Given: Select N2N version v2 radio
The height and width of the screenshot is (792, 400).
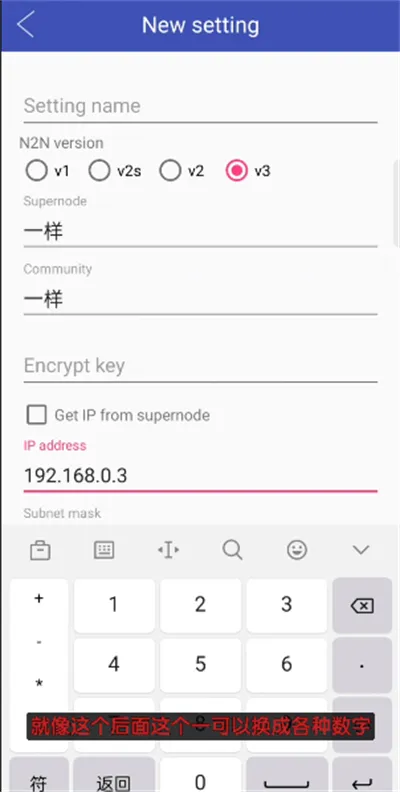Looking at the screenshot, I should pos(182,171).
